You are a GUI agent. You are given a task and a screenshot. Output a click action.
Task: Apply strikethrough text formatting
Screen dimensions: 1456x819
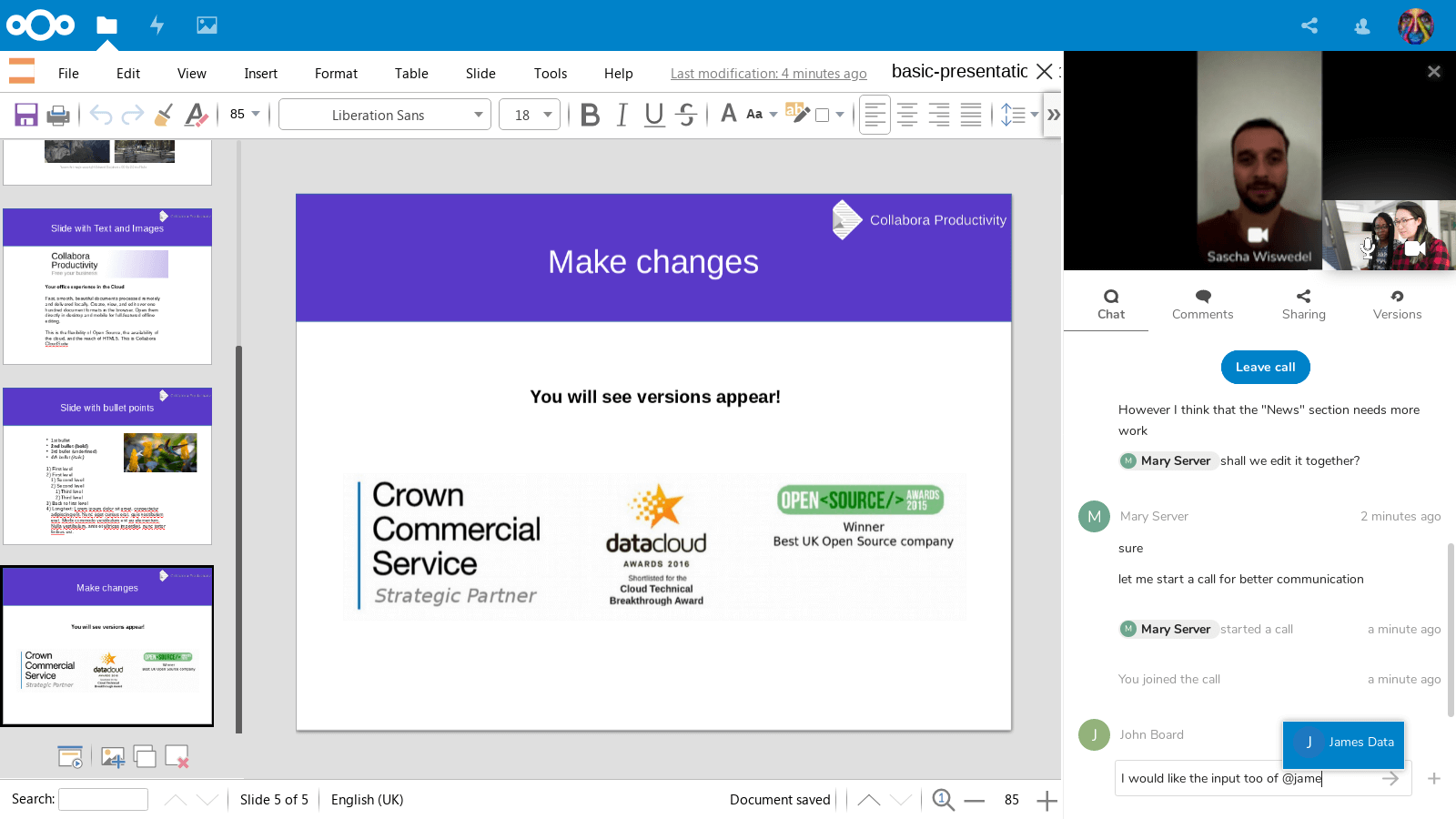point(687,115)
